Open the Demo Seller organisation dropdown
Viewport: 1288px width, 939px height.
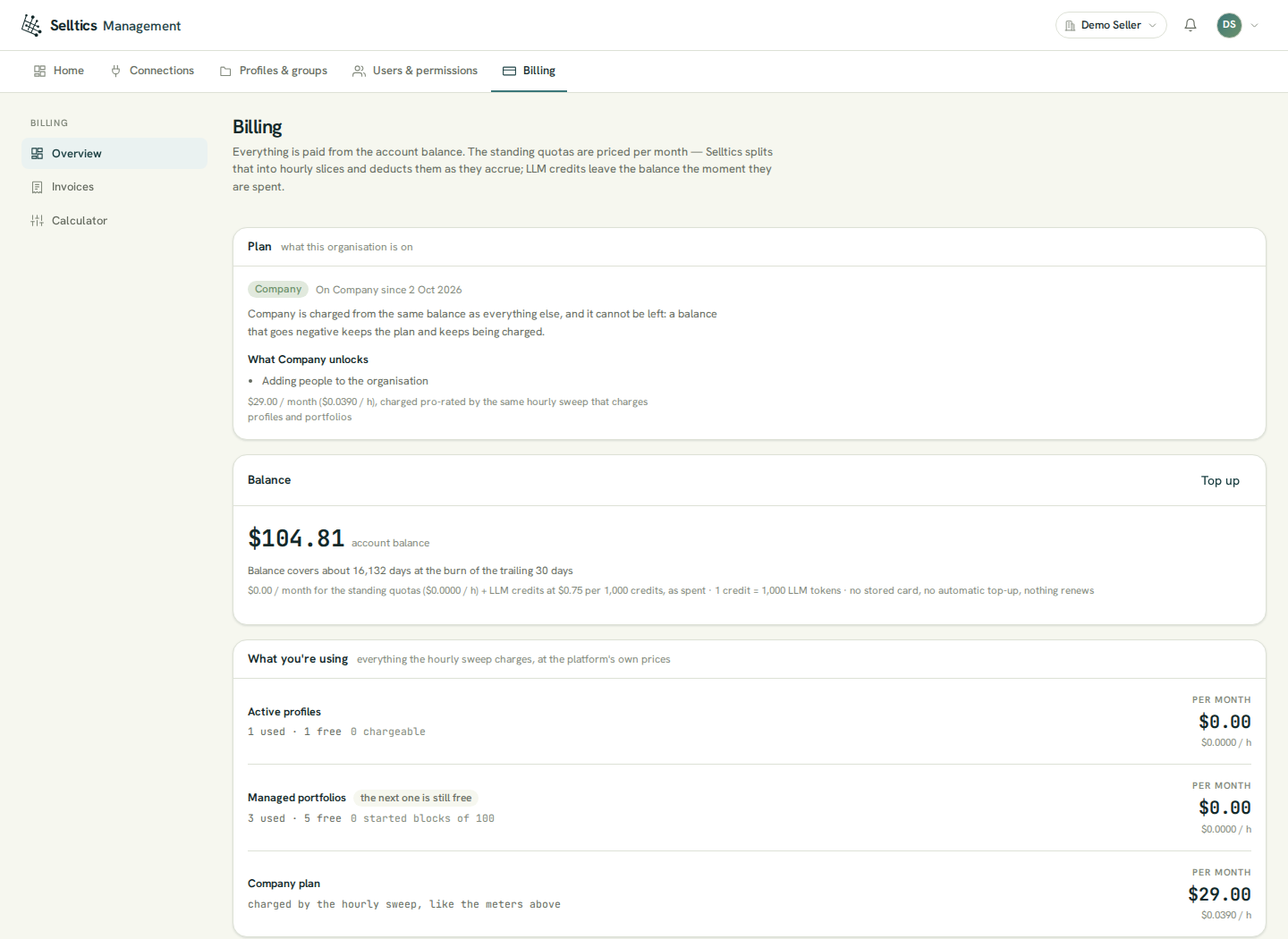[x=1111, y=25]
